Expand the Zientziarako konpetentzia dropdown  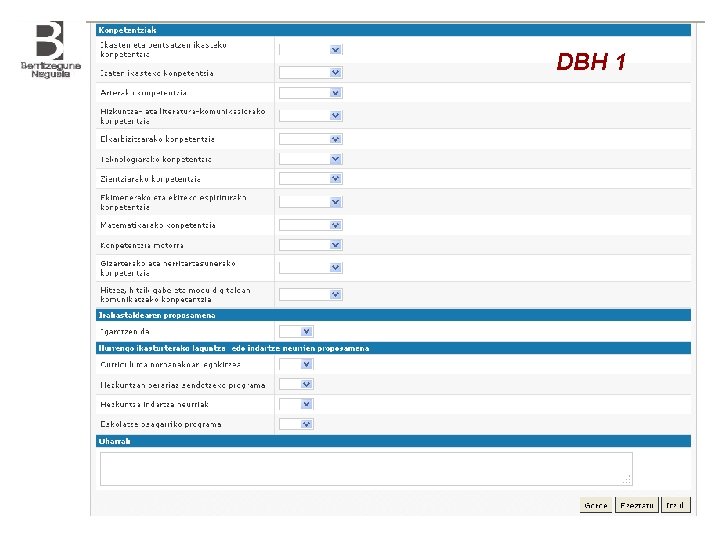pyautogui.click(x=311, y=179)
